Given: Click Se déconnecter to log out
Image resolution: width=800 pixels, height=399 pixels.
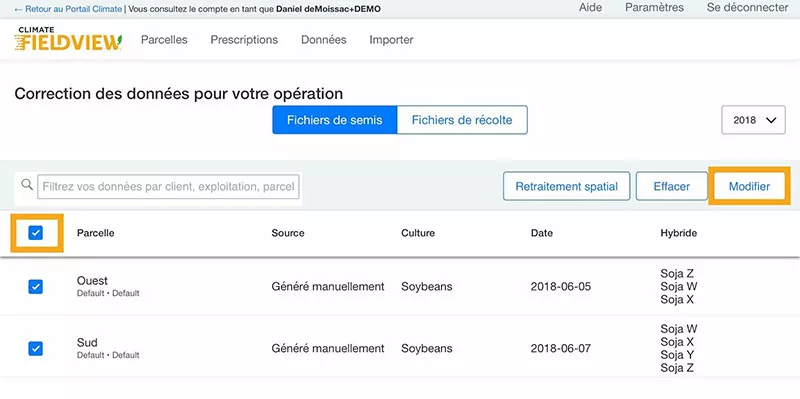Looking at the screenshot, I should 747,8.
